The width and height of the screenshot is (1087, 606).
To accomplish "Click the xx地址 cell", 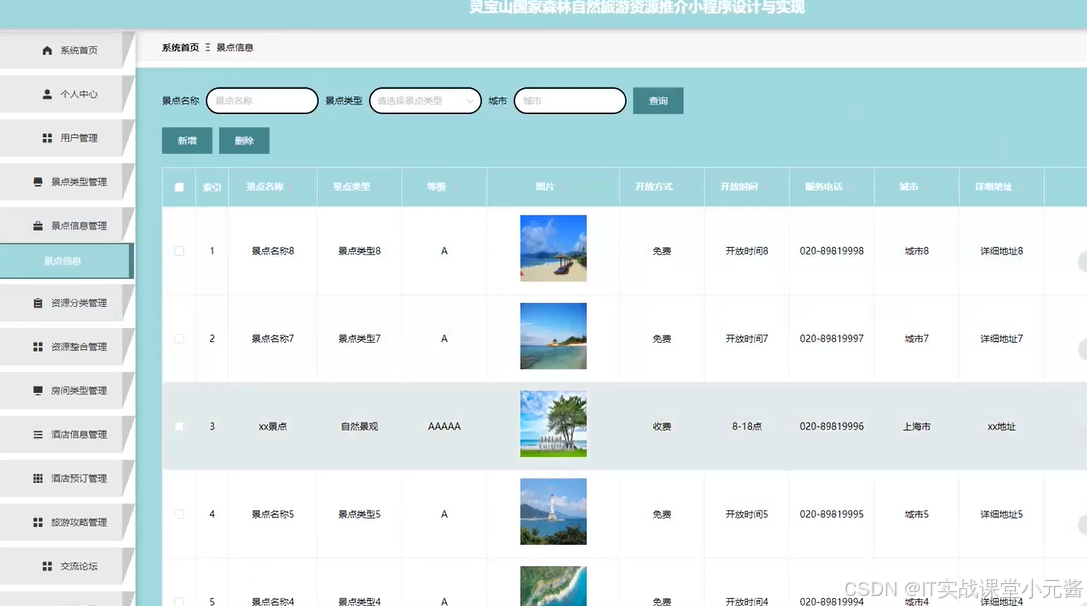I will 1002,426.
